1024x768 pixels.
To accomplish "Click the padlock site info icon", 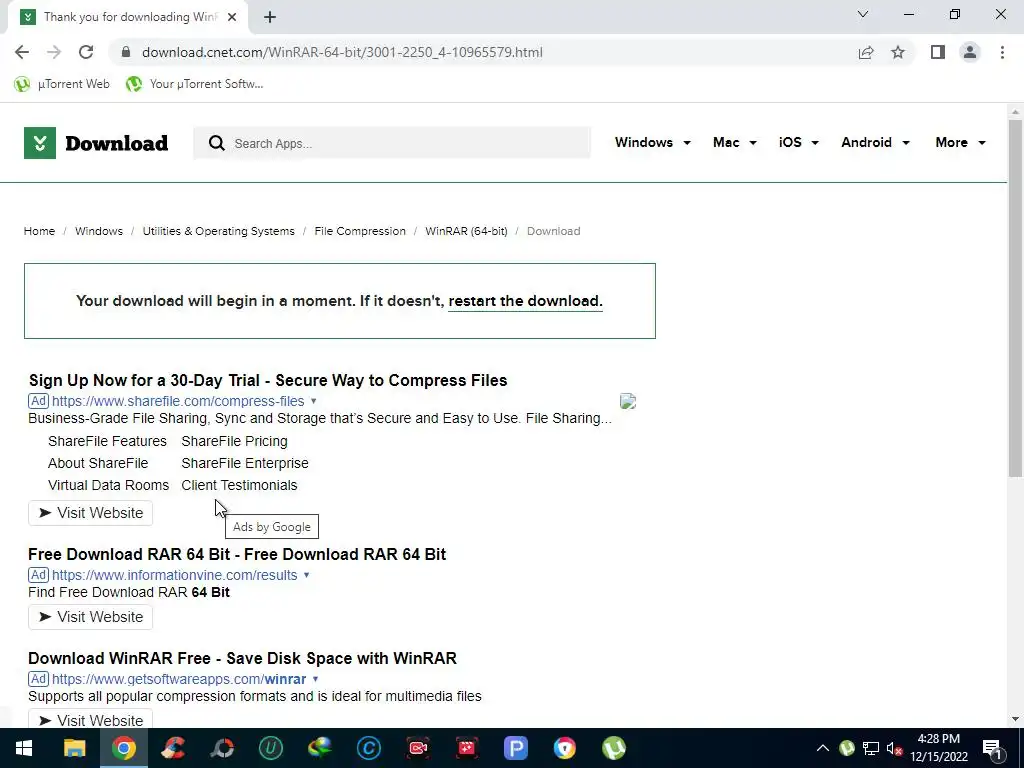I will pos(127,52).
